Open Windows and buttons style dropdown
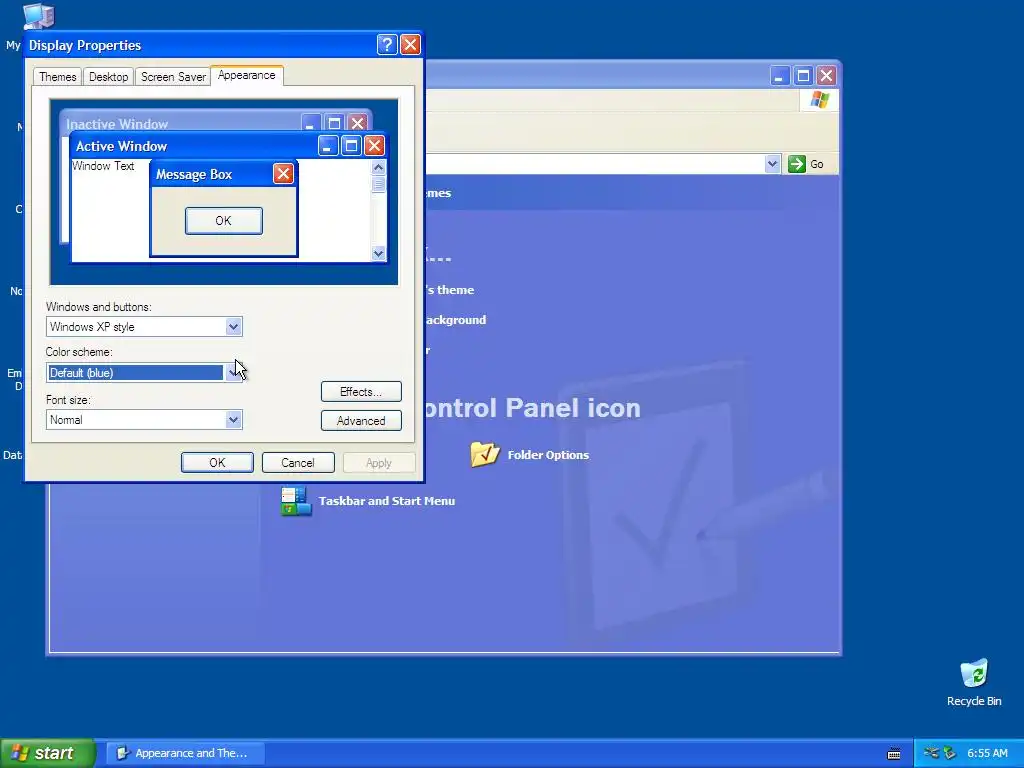 coord(233,327)
